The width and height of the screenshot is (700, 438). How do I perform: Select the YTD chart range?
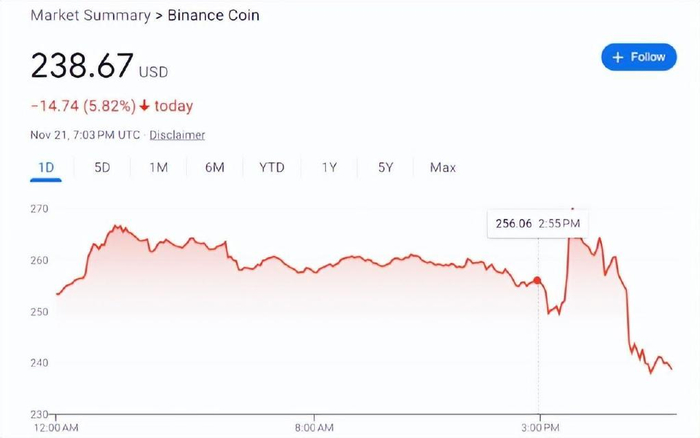[x=272, y=168]
